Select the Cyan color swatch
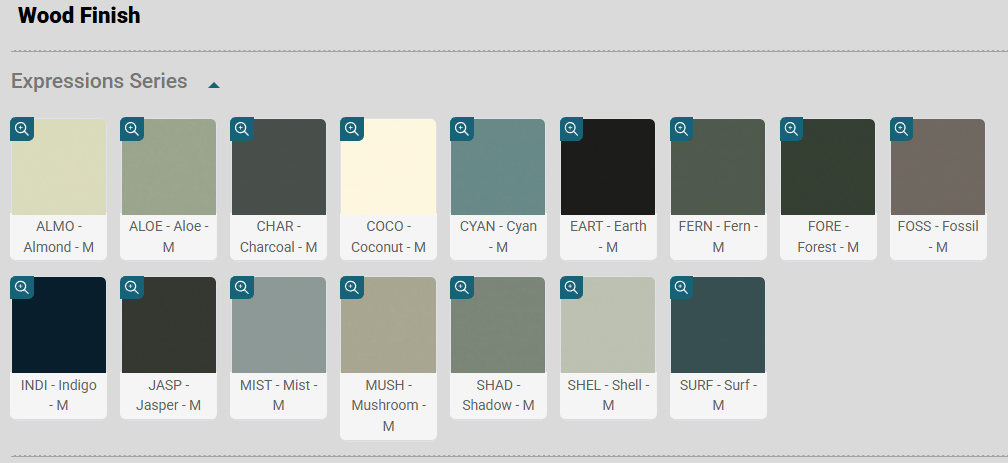This screenshot has width=1008, height=463. pos(498,167)
